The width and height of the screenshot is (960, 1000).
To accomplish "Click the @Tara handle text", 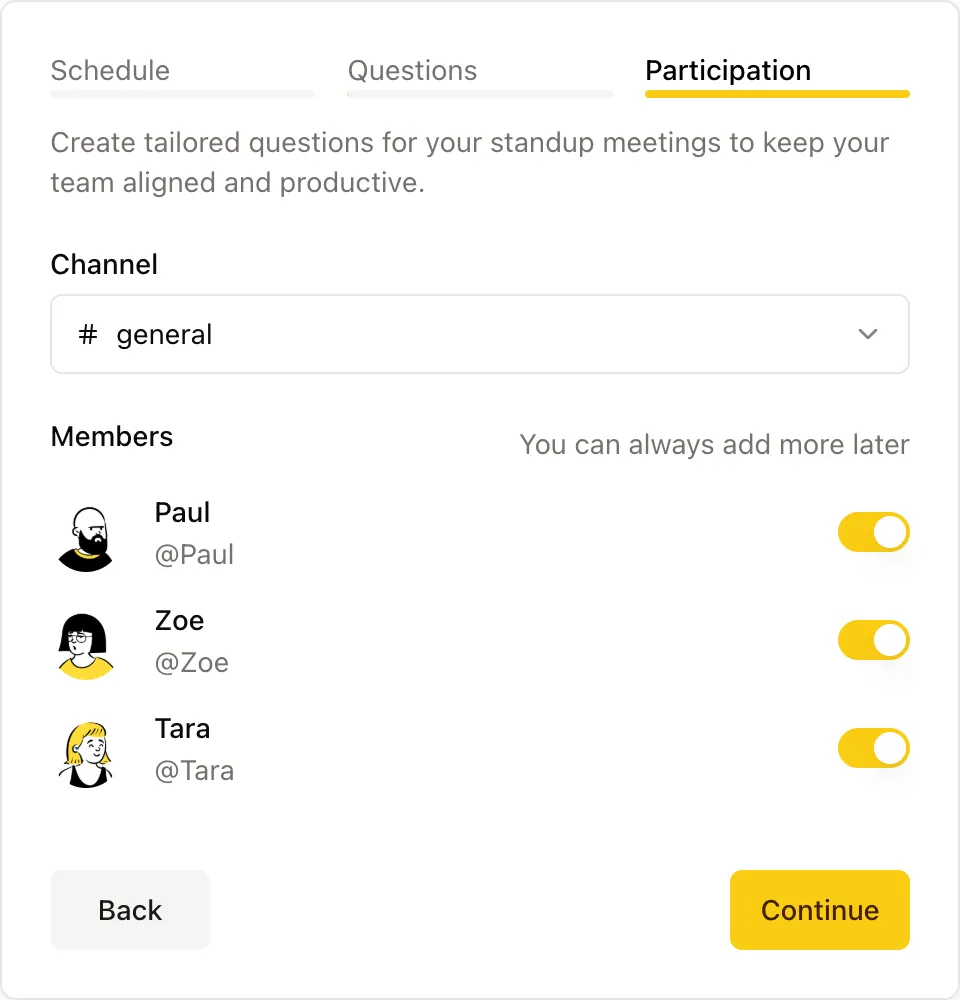I will pyautogui.click(x=194, y=770).
